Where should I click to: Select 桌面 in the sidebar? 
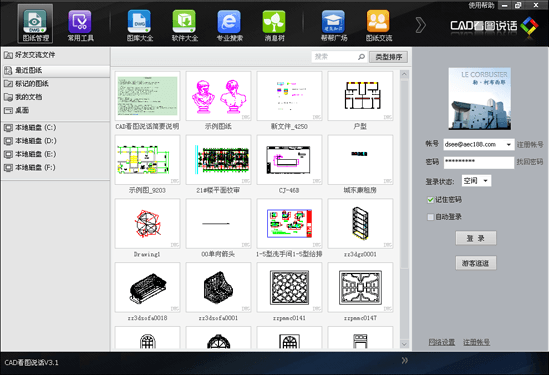55,110
